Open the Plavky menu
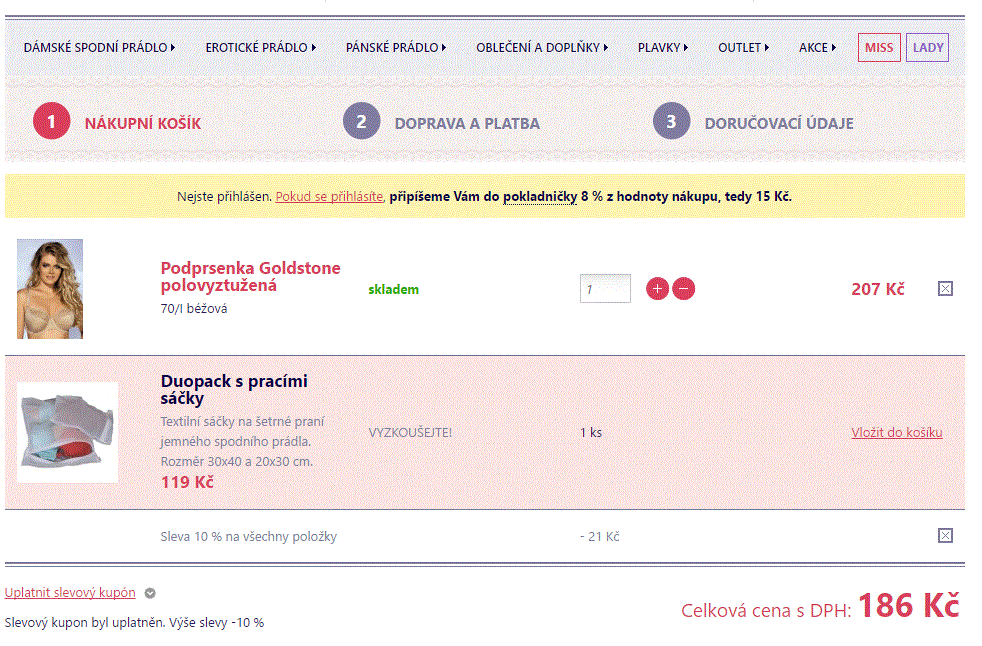This screenshot has width=982, height=646. tap(663, 48)
